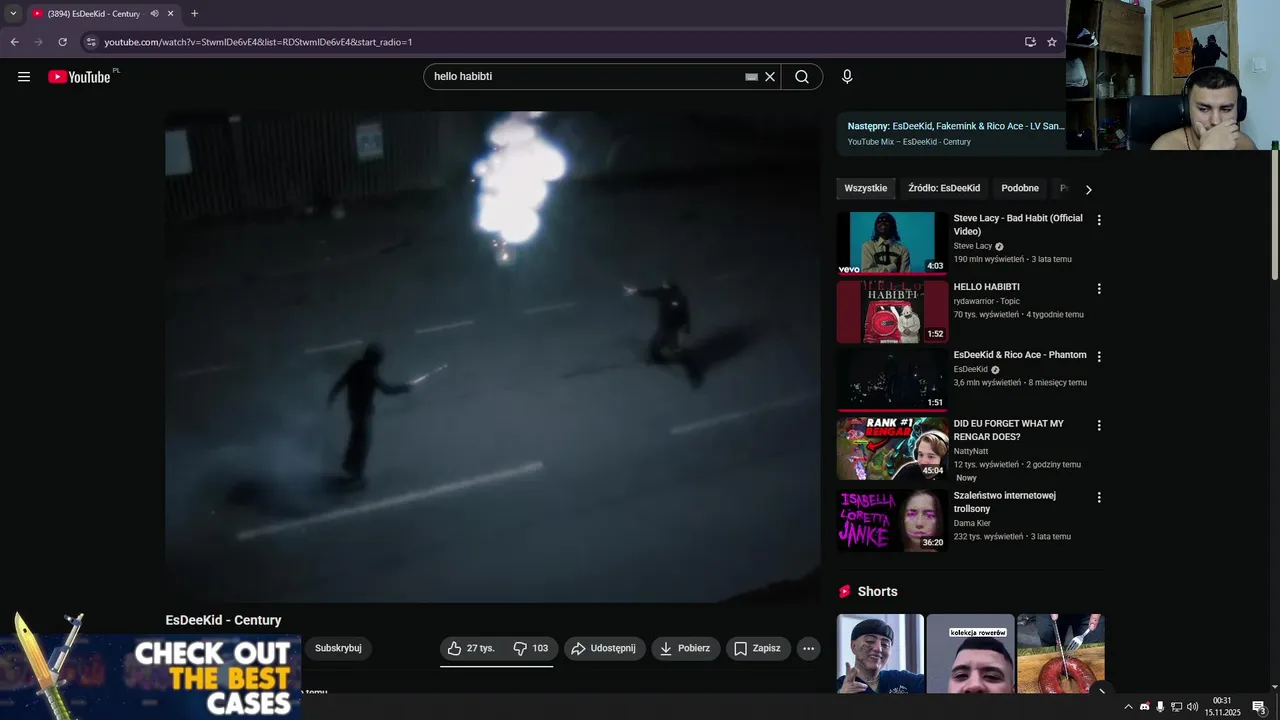1280x720 pixels.
Task: Click the search magnifier button
Action: [802, 77]
